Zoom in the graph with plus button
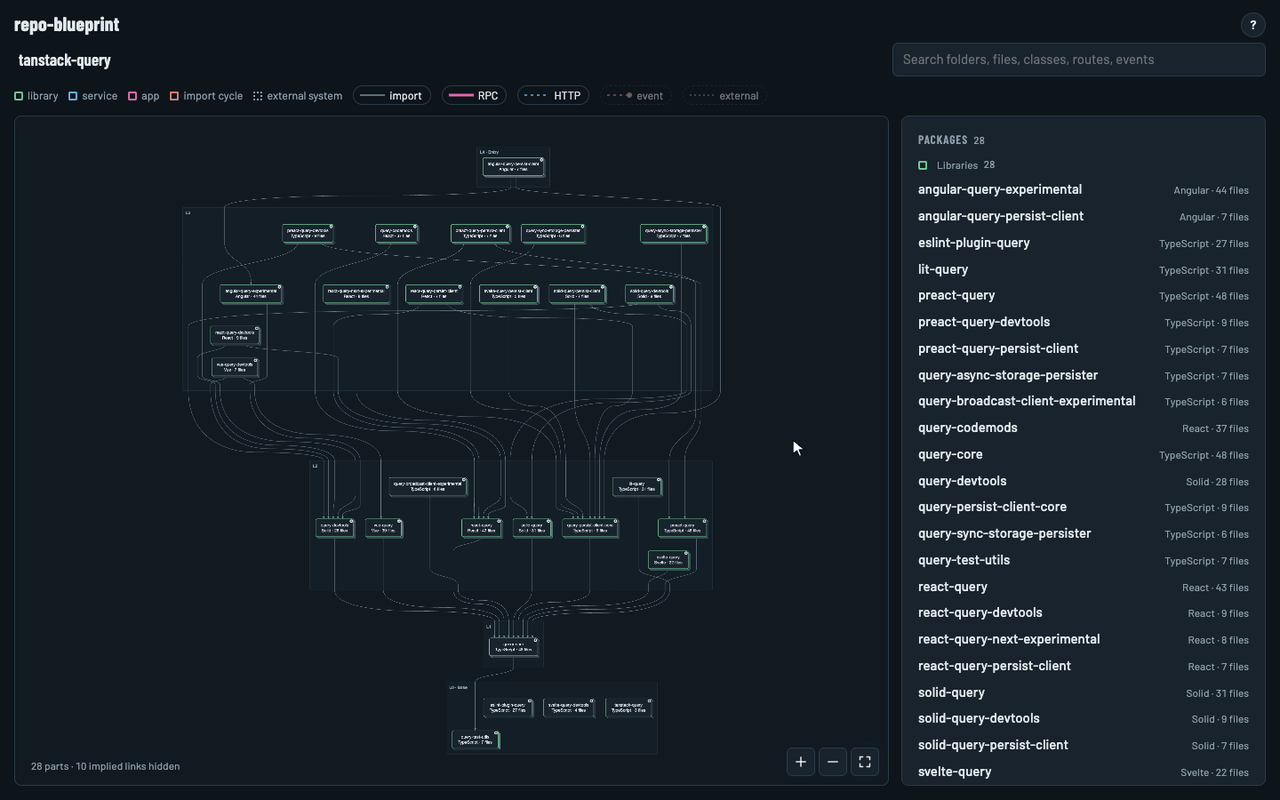1280x800 pixels. (x=801, y=762)
